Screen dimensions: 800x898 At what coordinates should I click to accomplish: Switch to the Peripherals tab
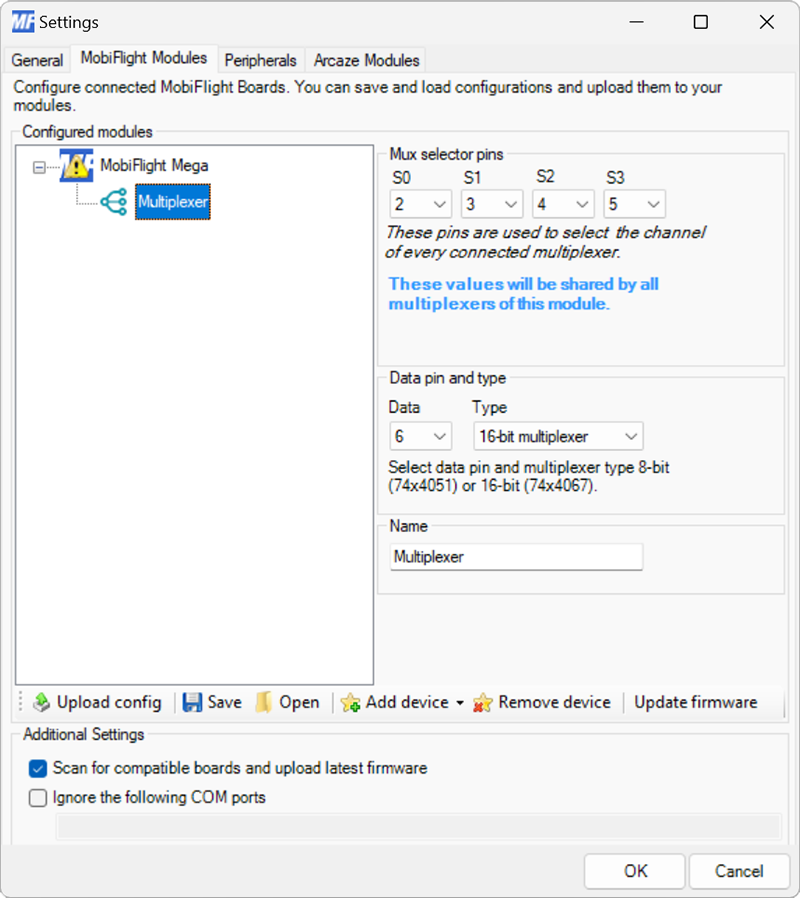pos(260,60)
